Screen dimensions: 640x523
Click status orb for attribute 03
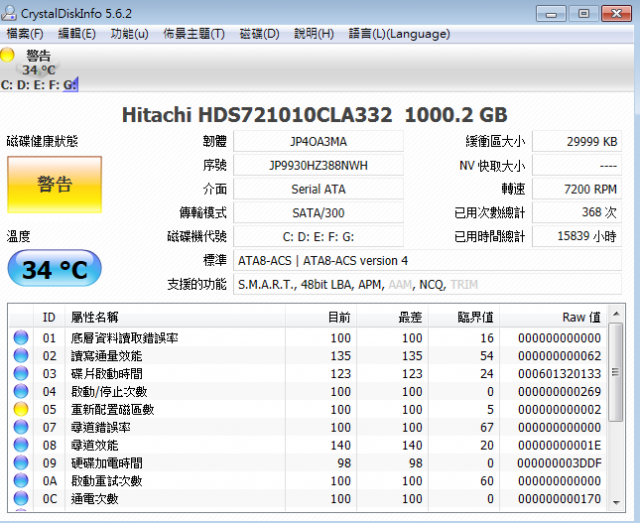tap(21, 373)
